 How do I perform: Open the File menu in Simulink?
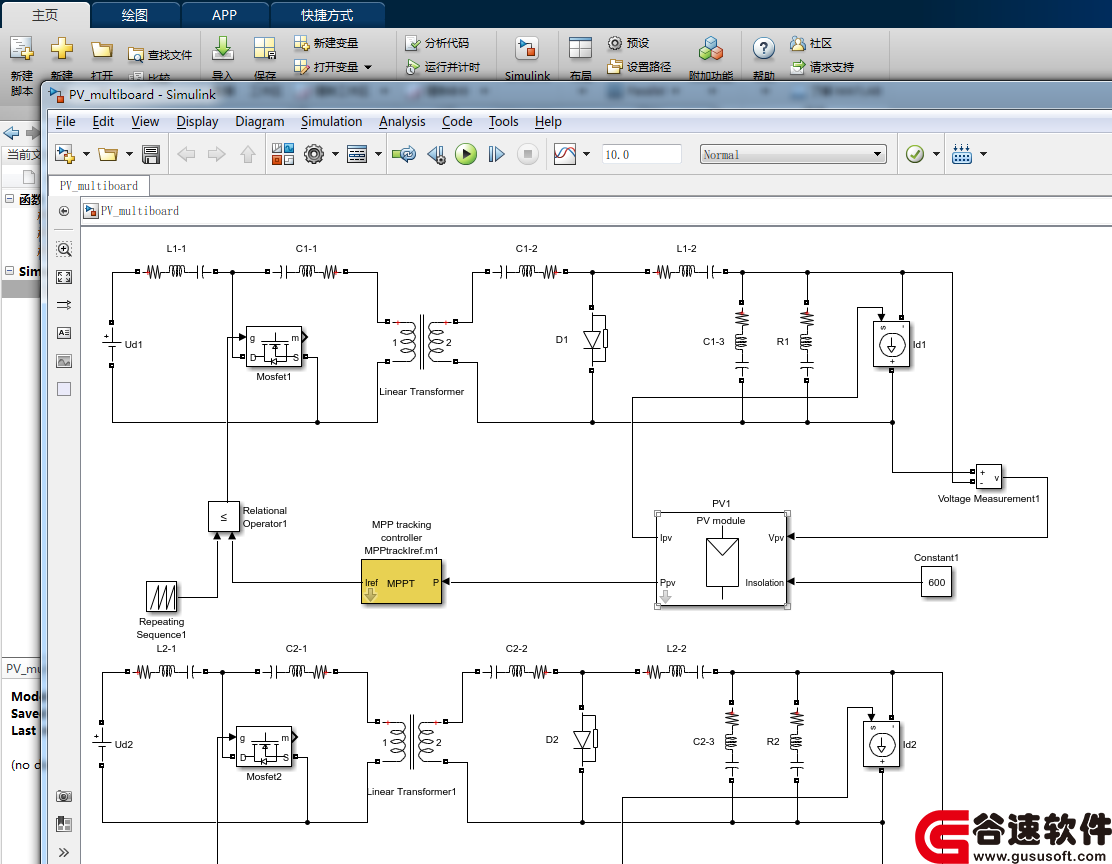click(66, 121)
